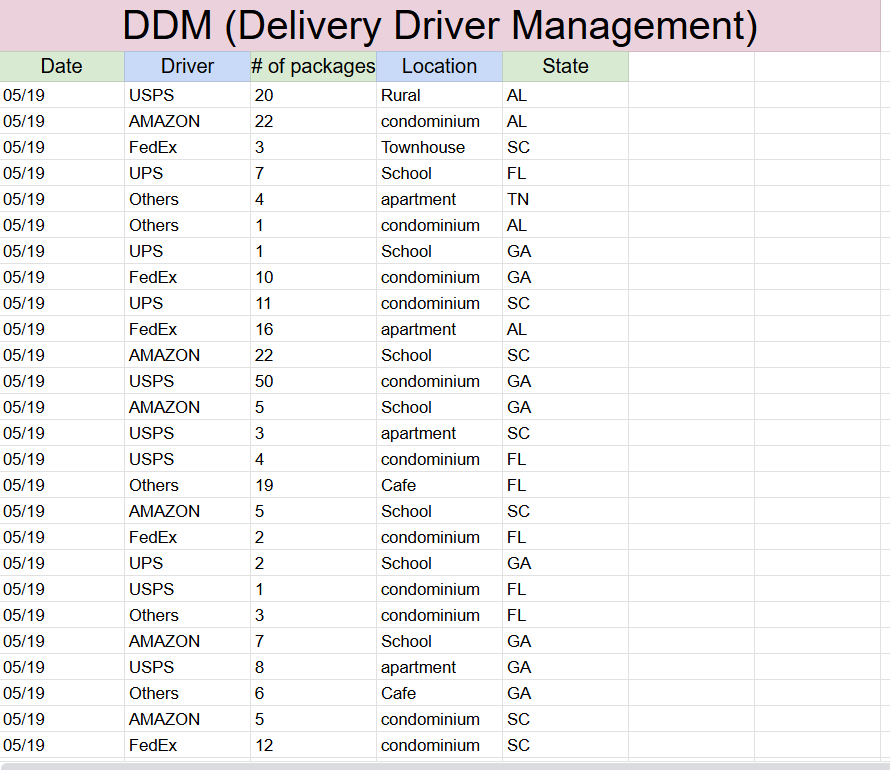This screenshot has height=770, width=890.
Task: Click 'condominium' in USPS 50-package row
Action: click(x=439, y=381)
